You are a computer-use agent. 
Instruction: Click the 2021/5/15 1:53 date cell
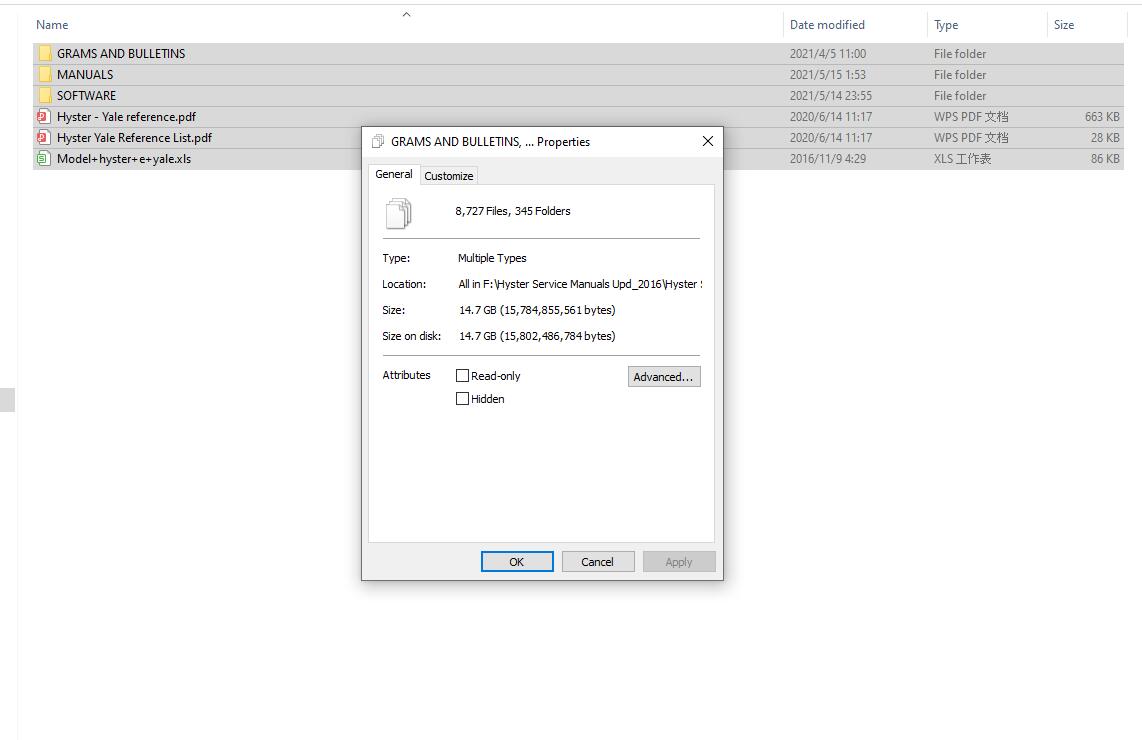pyautogui.click(x=827, y=74)
